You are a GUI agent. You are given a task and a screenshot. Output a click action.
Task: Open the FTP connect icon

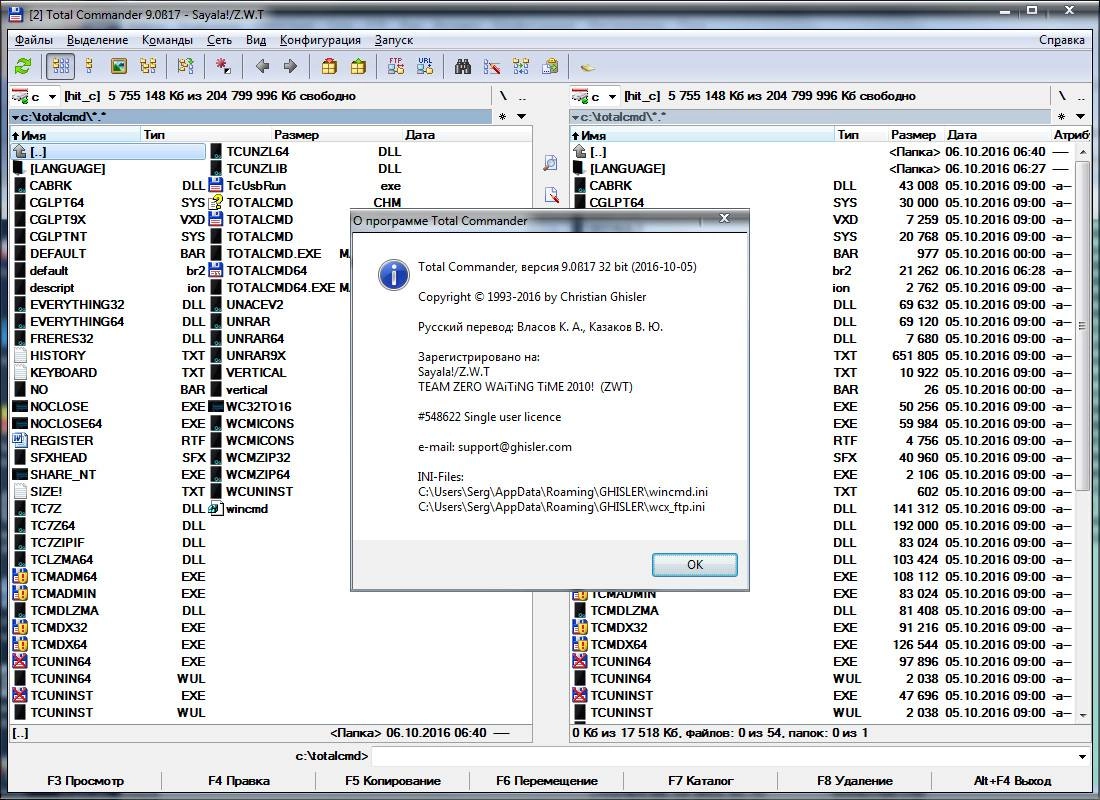tap(396, 67)
